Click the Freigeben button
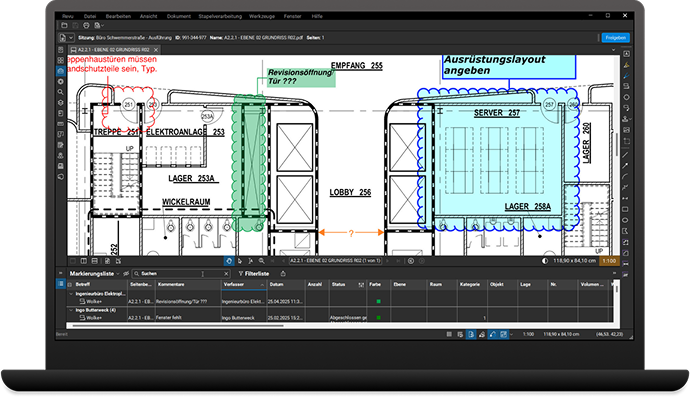690x398 pixels. click(x=615, y=38)
